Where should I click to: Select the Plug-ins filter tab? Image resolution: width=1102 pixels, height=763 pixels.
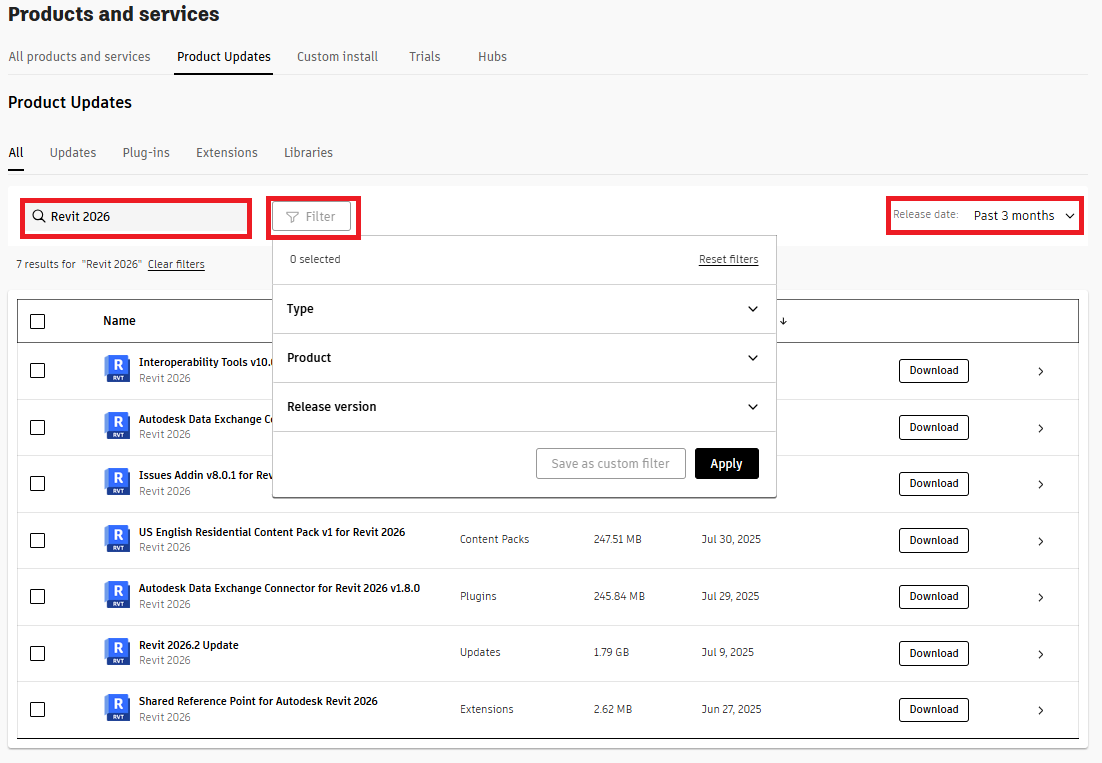(x=145, y=152)
